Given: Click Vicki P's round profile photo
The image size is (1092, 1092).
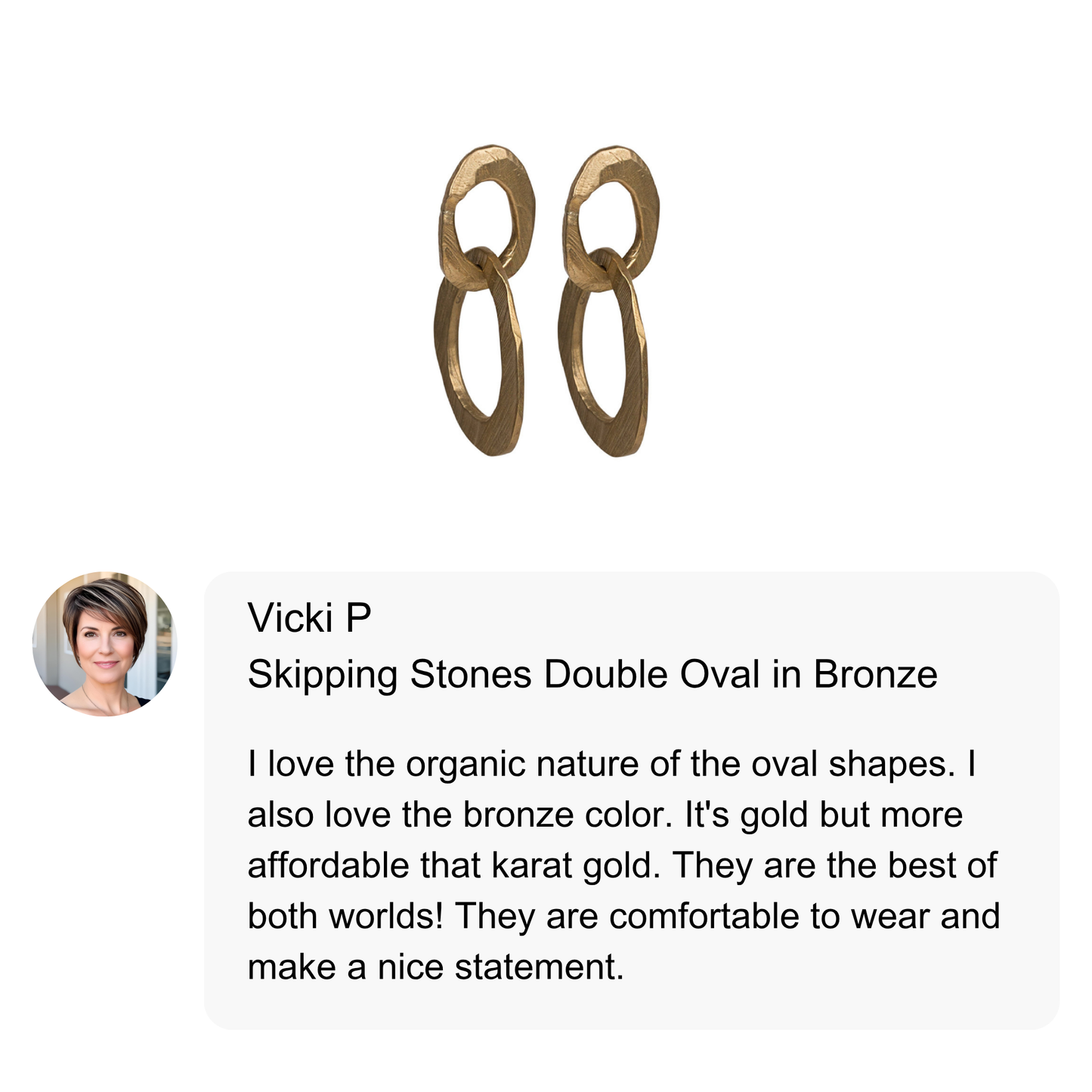Looking at the screenshot, I should point(105,644).
